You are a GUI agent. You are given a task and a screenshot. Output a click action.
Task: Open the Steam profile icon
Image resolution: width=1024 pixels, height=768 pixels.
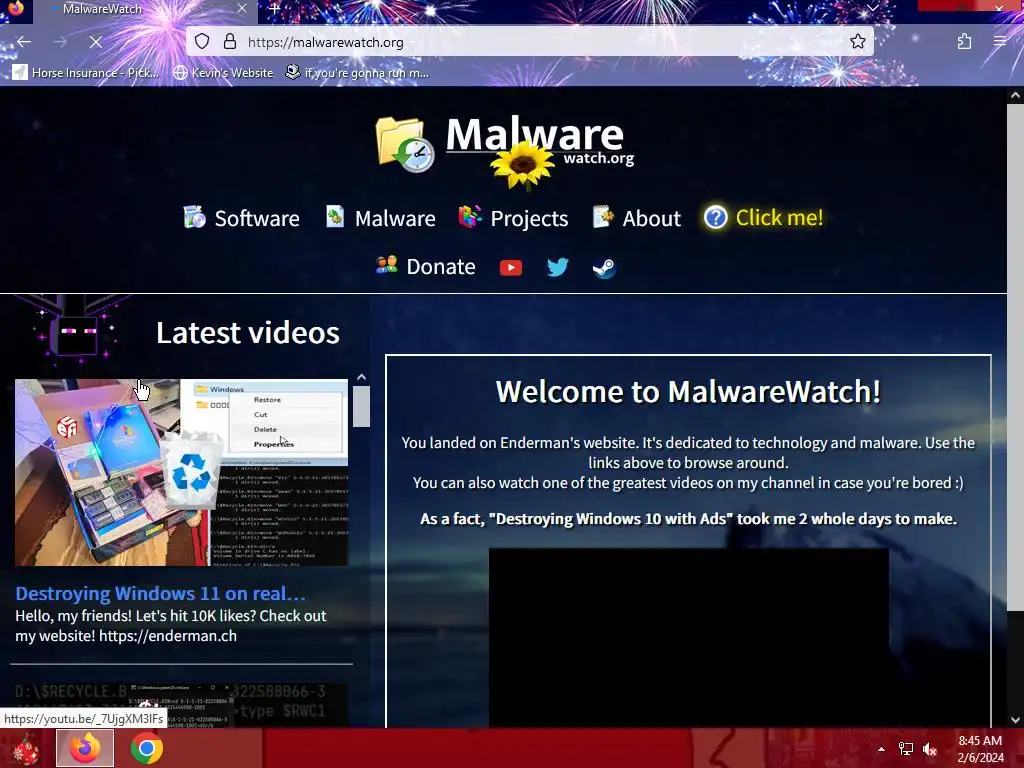point(604,268)
